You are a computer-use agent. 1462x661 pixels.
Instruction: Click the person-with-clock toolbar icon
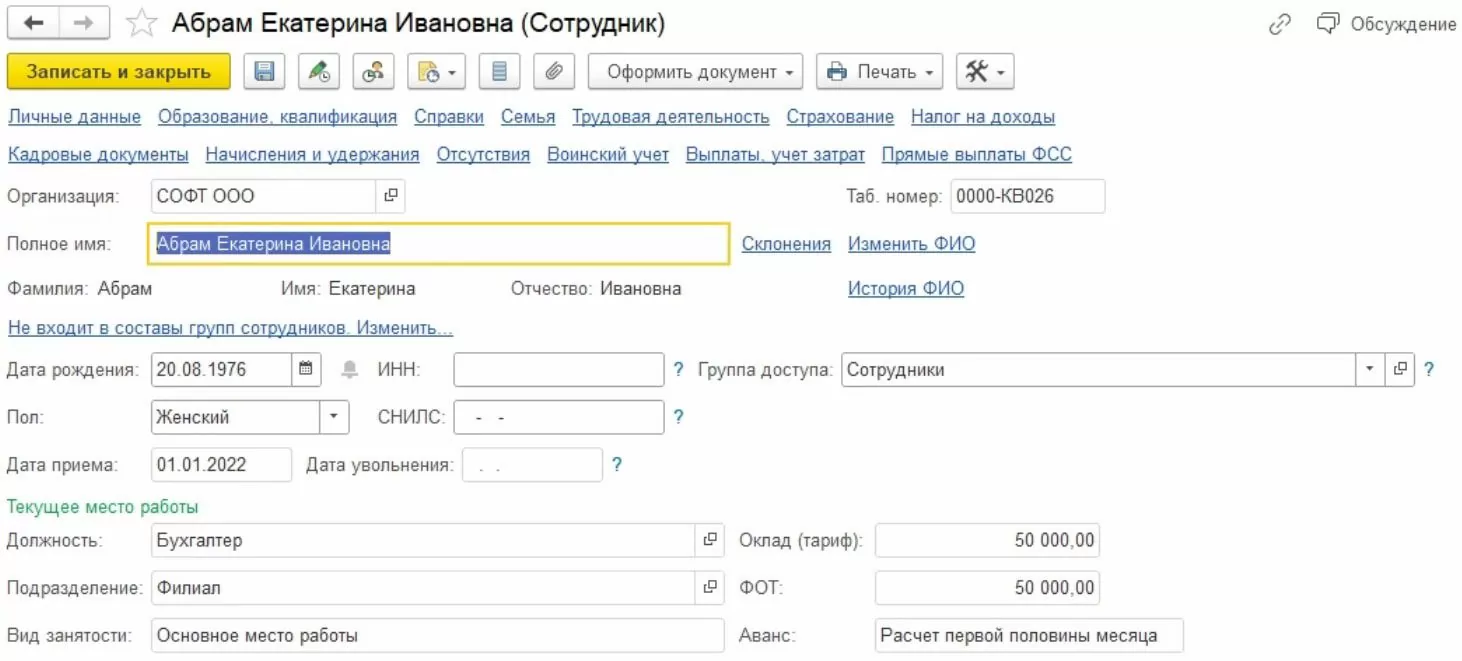(373, 72)
